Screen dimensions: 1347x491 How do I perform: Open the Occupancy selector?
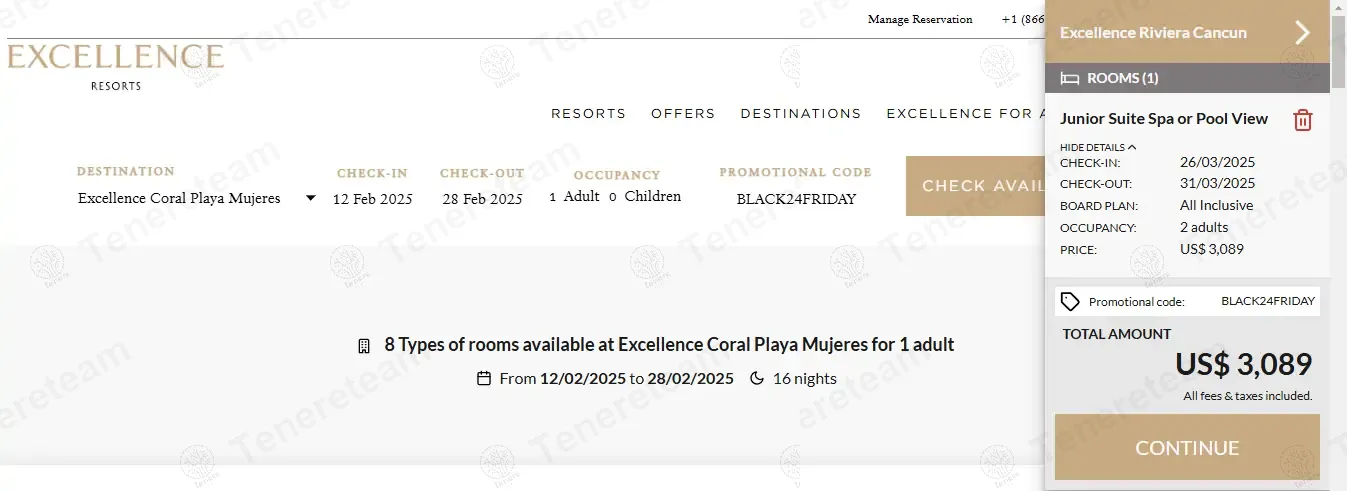615,197
